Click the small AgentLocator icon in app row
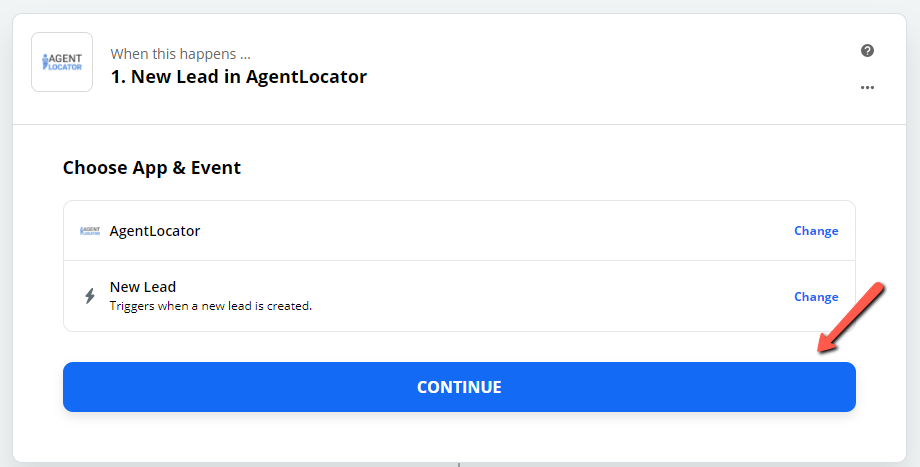 point(90,231)
